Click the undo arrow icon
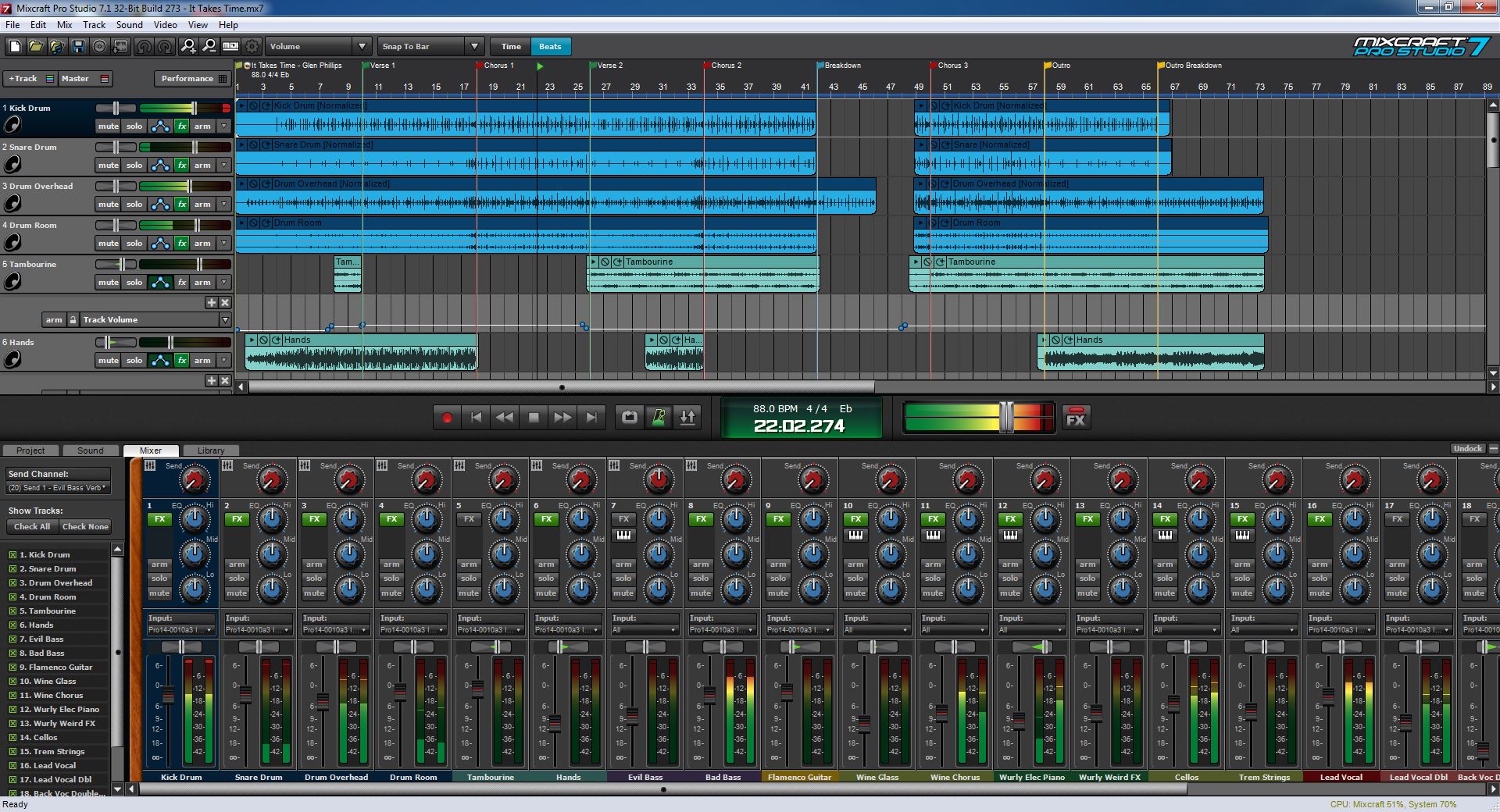Viewport: 1500px width, 812px height. click(144, 47)
